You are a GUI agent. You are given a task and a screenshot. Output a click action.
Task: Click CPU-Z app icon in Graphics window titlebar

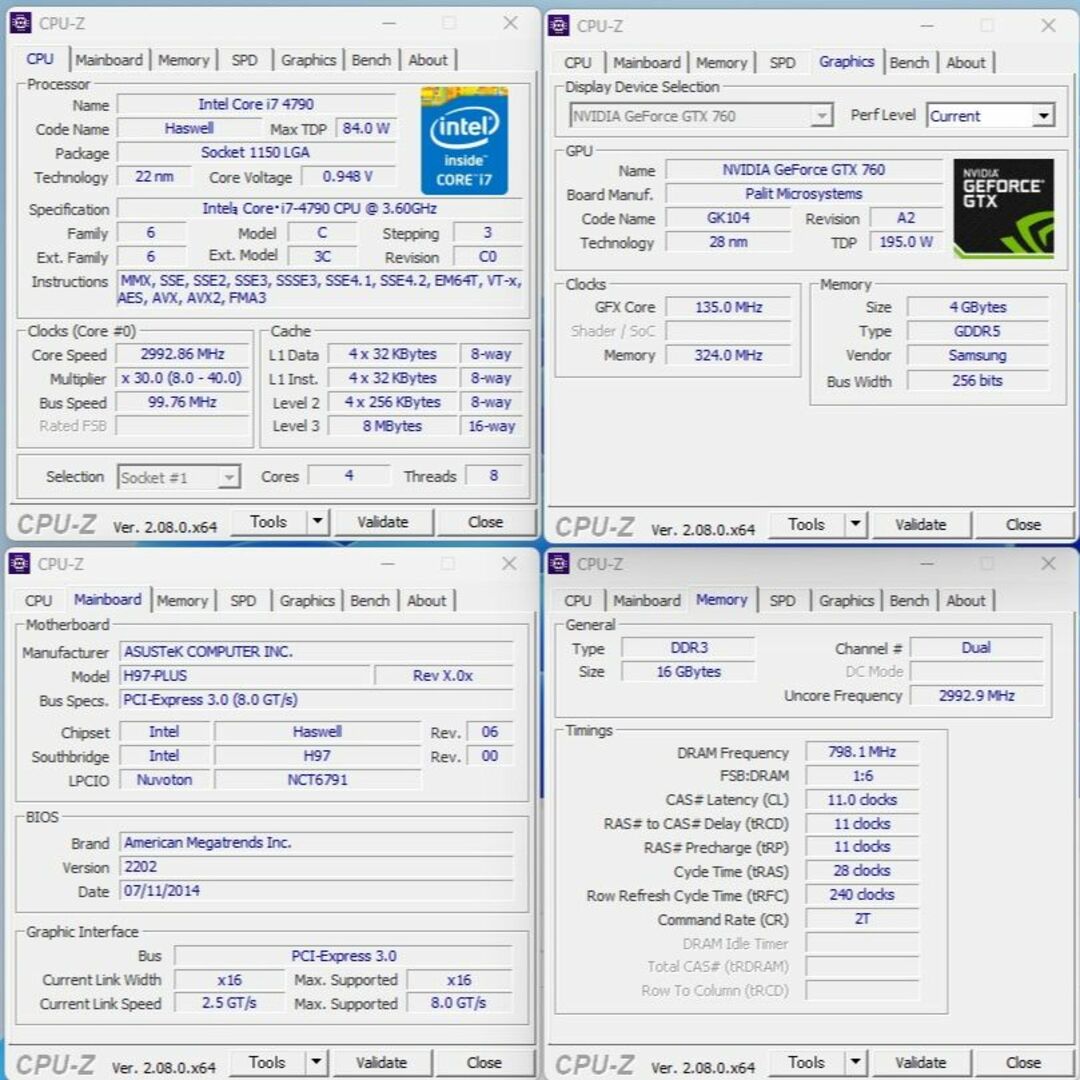point(558,25)
